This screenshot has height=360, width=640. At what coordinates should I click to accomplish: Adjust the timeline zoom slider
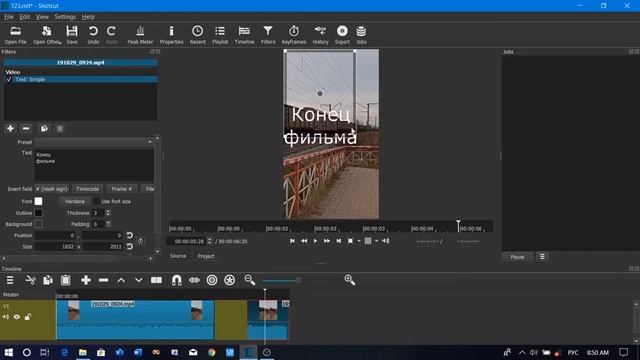click(x=299, y=280)
